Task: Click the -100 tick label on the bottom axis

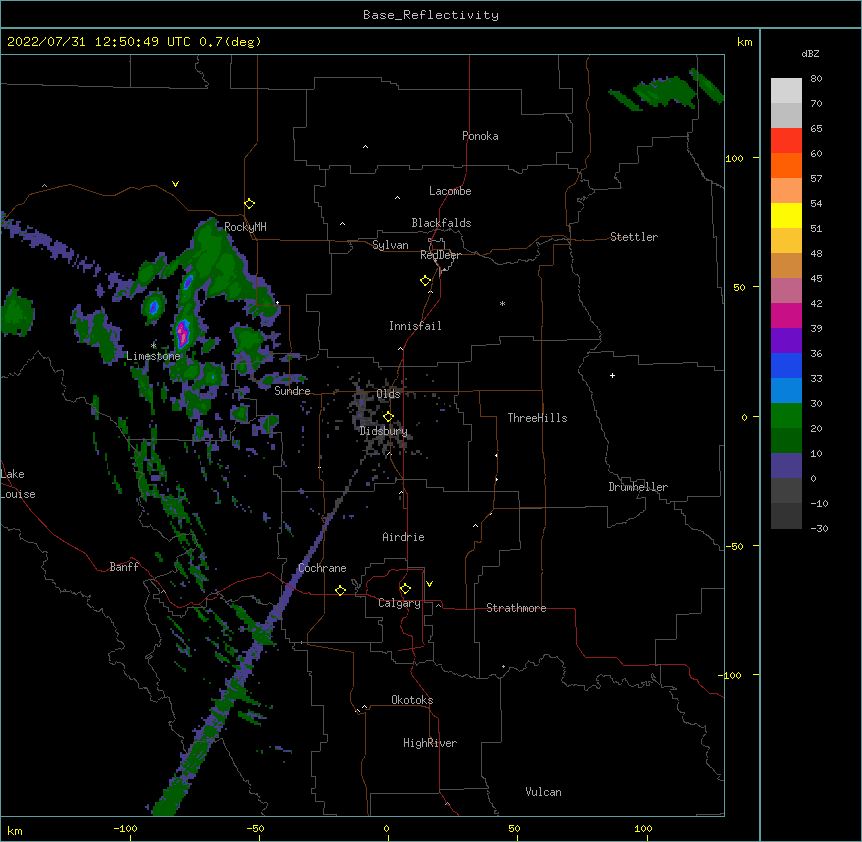Action: coord(125,829)
